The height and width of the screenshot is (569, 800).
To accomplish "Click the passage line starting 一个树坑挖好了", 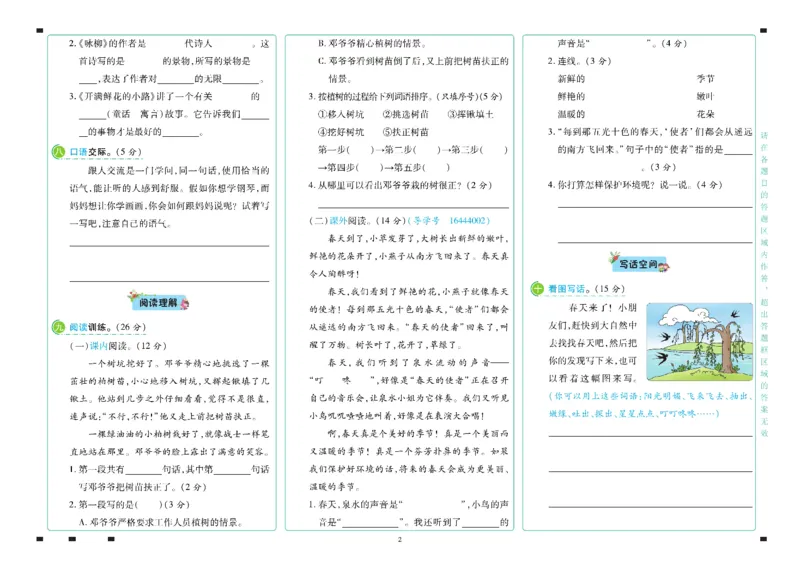I will click(x=179, y=363).
